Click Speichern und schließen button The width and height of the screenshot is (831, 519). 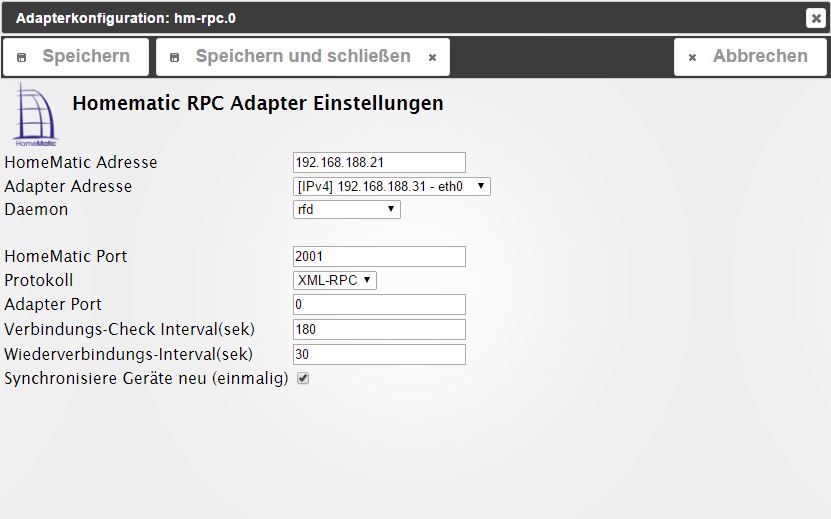click(x=303, y=57)
